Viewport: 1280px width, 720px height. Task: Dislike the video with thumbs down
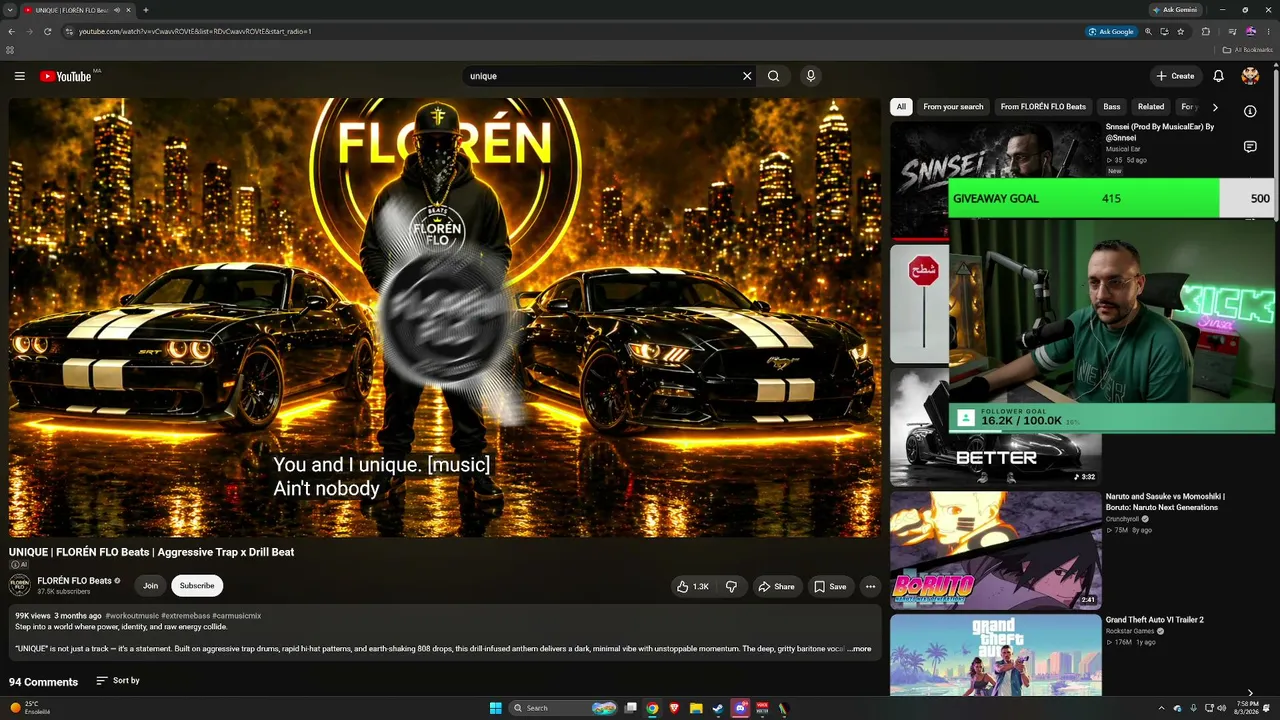[731, 587]
